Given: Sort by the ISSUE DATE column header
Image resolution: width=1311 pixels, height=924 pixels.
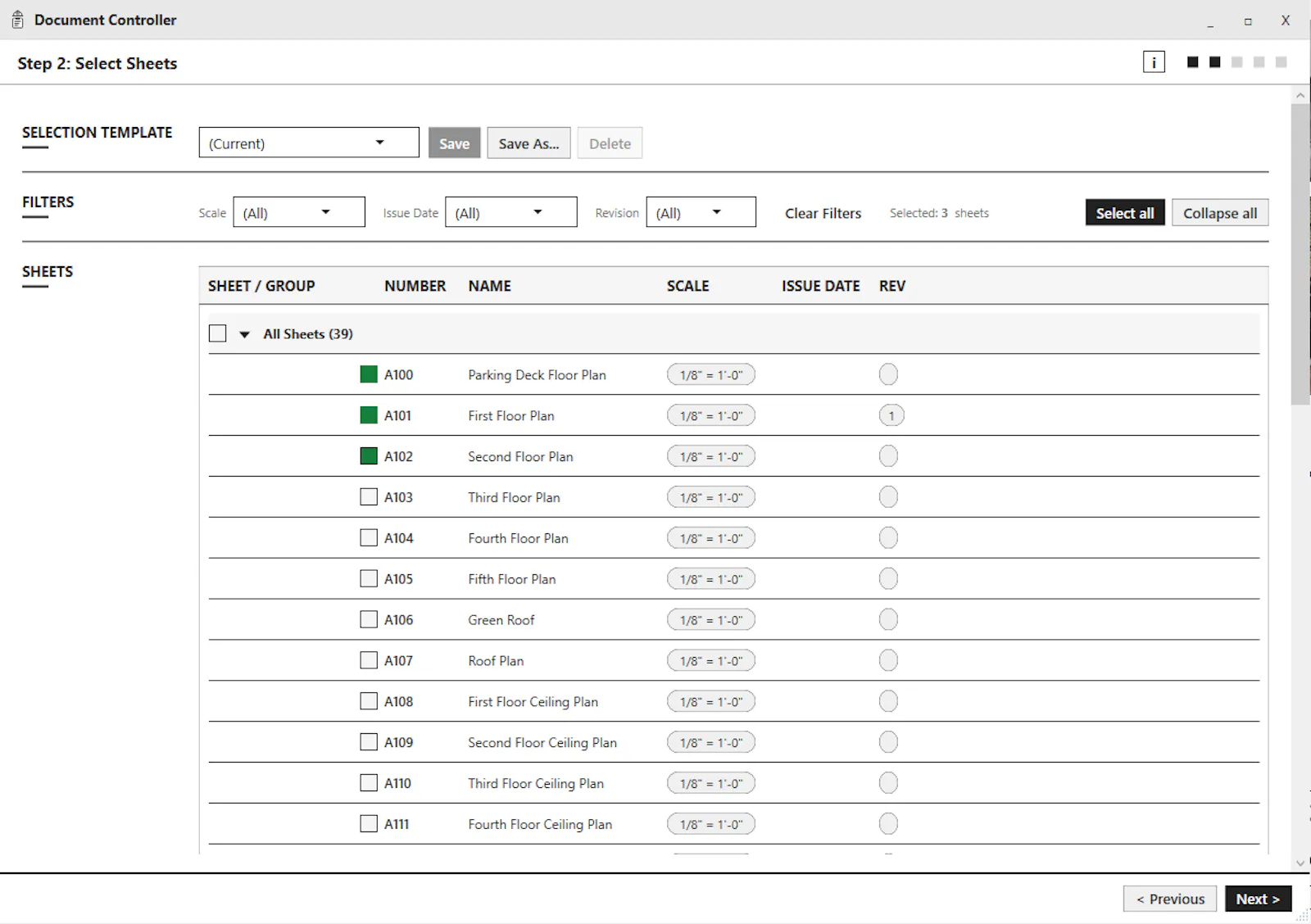Looking at the screenshot, I should coord(820,286).
